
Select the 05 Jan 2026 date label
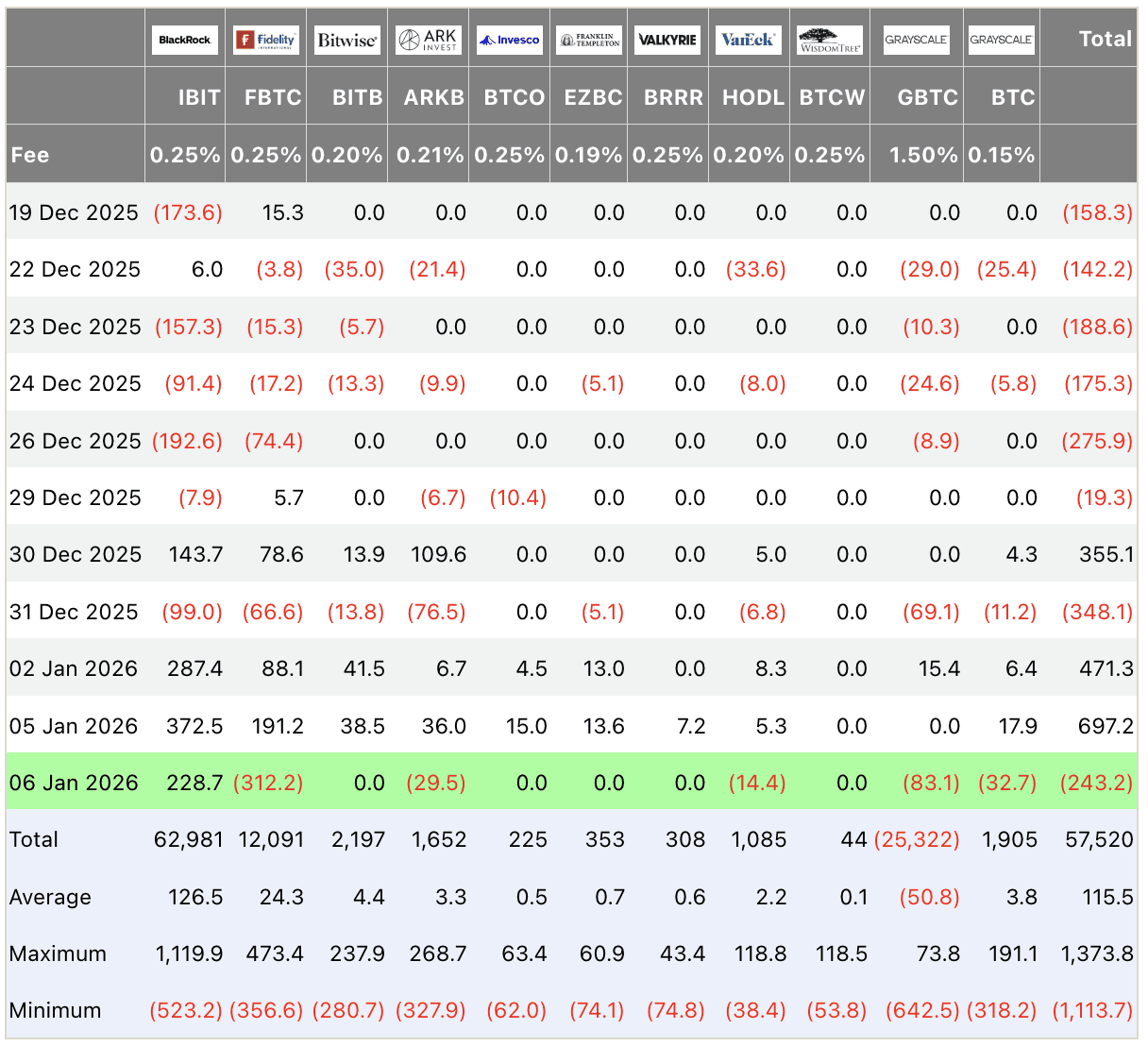tap(74, 726)
